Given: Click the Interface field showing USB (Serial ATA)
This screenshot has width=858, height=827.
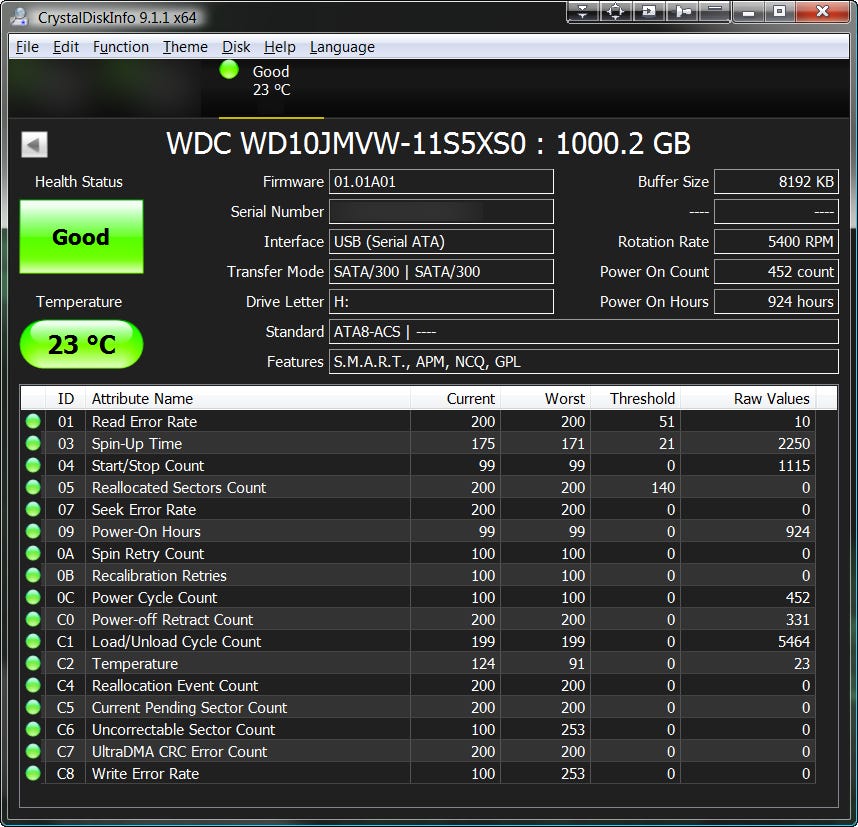Looking at the screenshot, I should [x=441, y=242].
